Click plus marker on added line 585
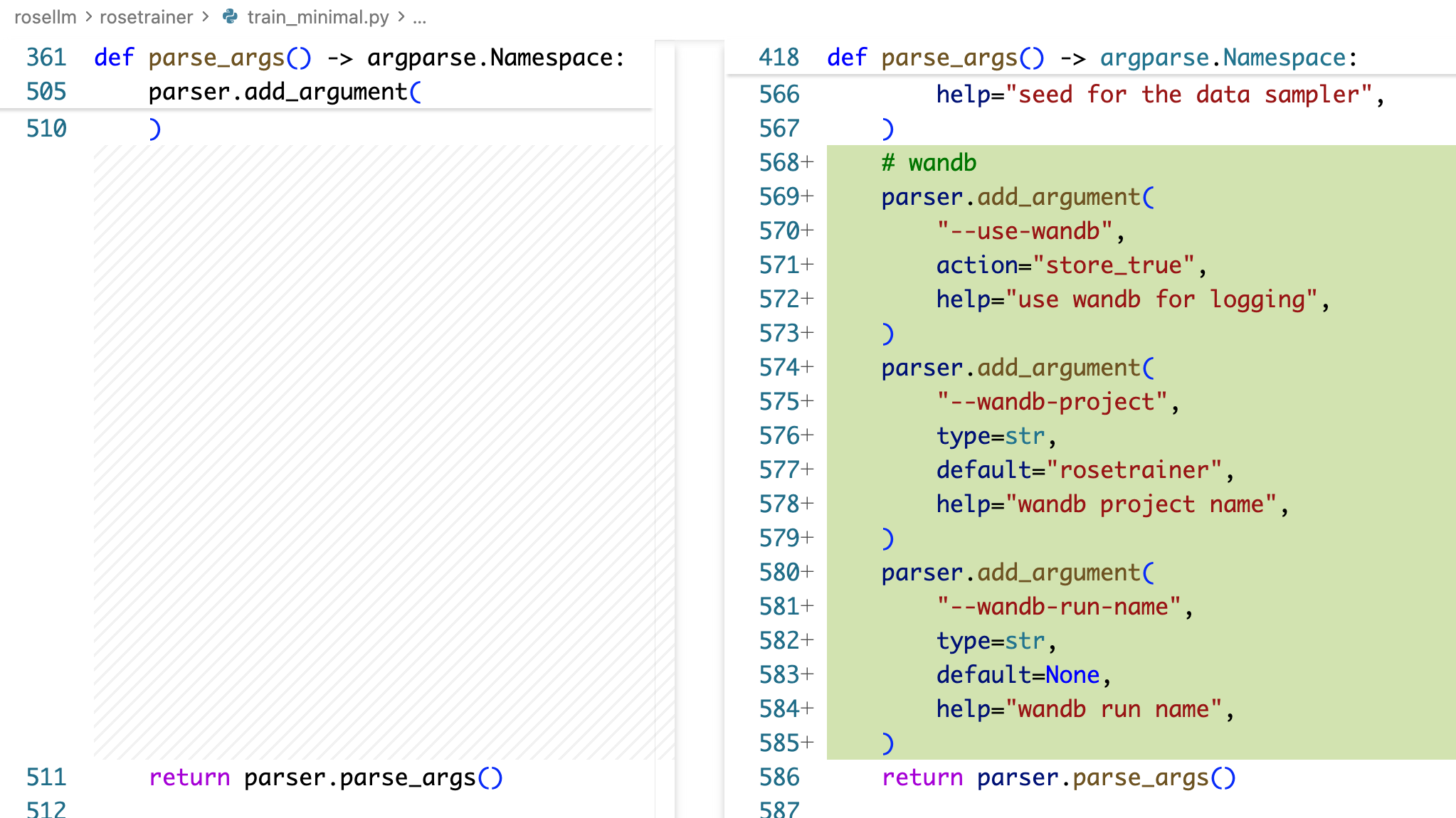 pyautogui.click(x=808, y=743)
